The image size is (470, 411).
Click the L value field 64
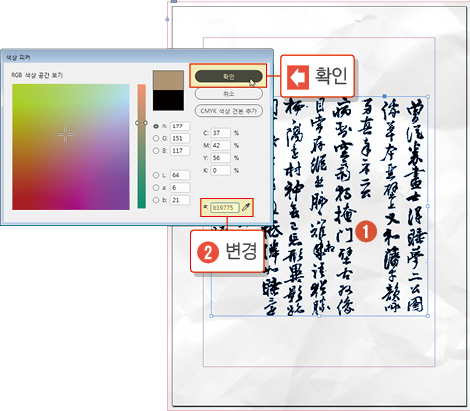pyautogui.click(x=180, y=175)
